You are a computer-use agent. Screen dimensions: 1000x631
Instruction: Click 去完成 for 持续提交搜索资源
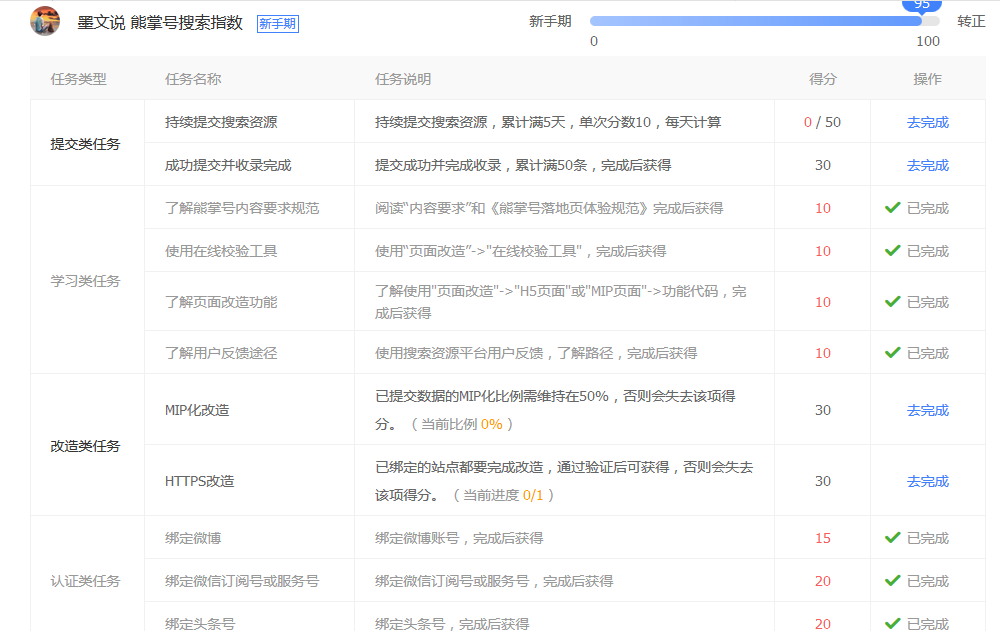pos(928,122)
